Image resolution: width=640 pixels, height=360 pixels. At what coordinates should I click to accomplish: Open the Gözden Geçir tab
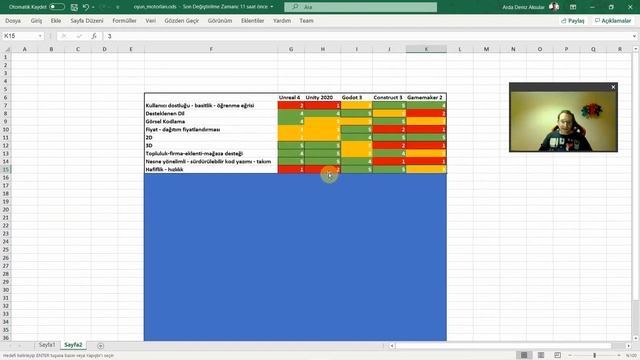[x=182, y=20]
